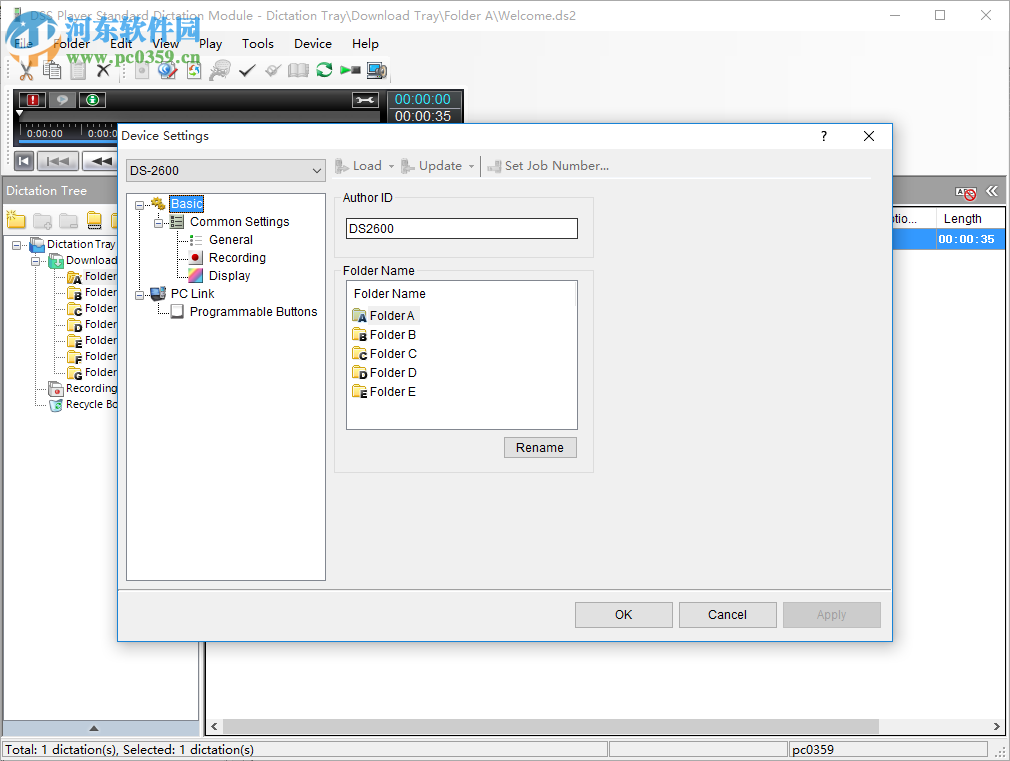Open the Device menu
Image resolution: width=1010 pixels, height=761 pixels.
[x=313, y=44]
